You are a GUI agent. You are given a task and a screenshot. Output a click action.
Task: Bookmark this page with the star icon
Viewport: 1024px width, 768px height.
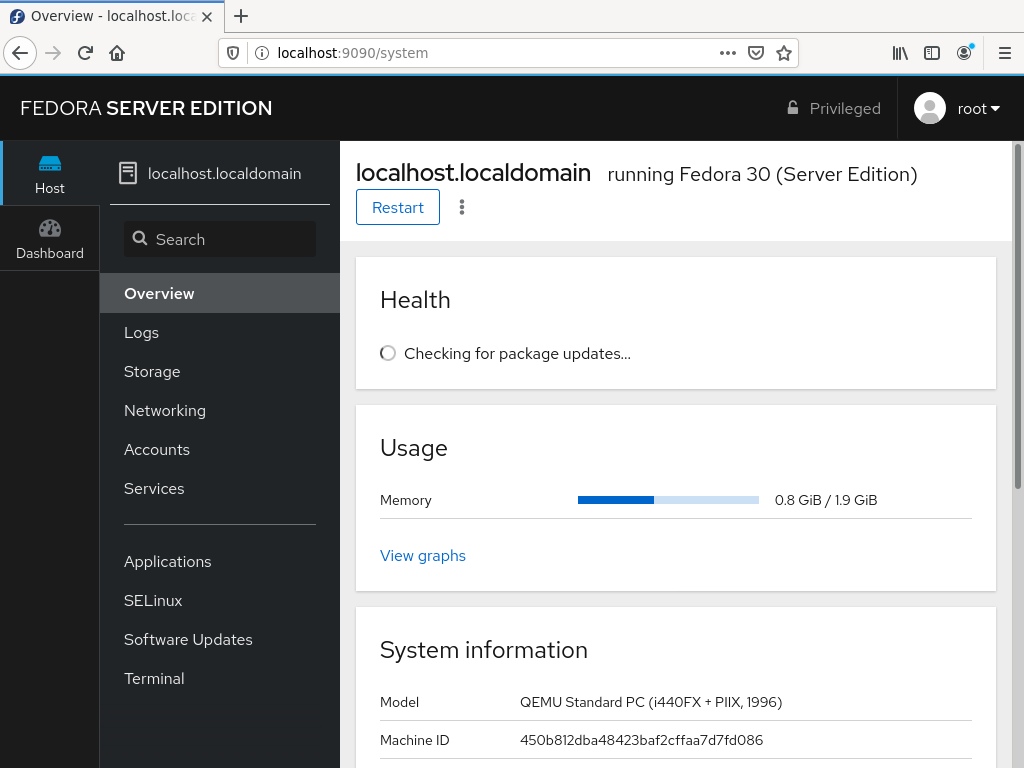784,53
